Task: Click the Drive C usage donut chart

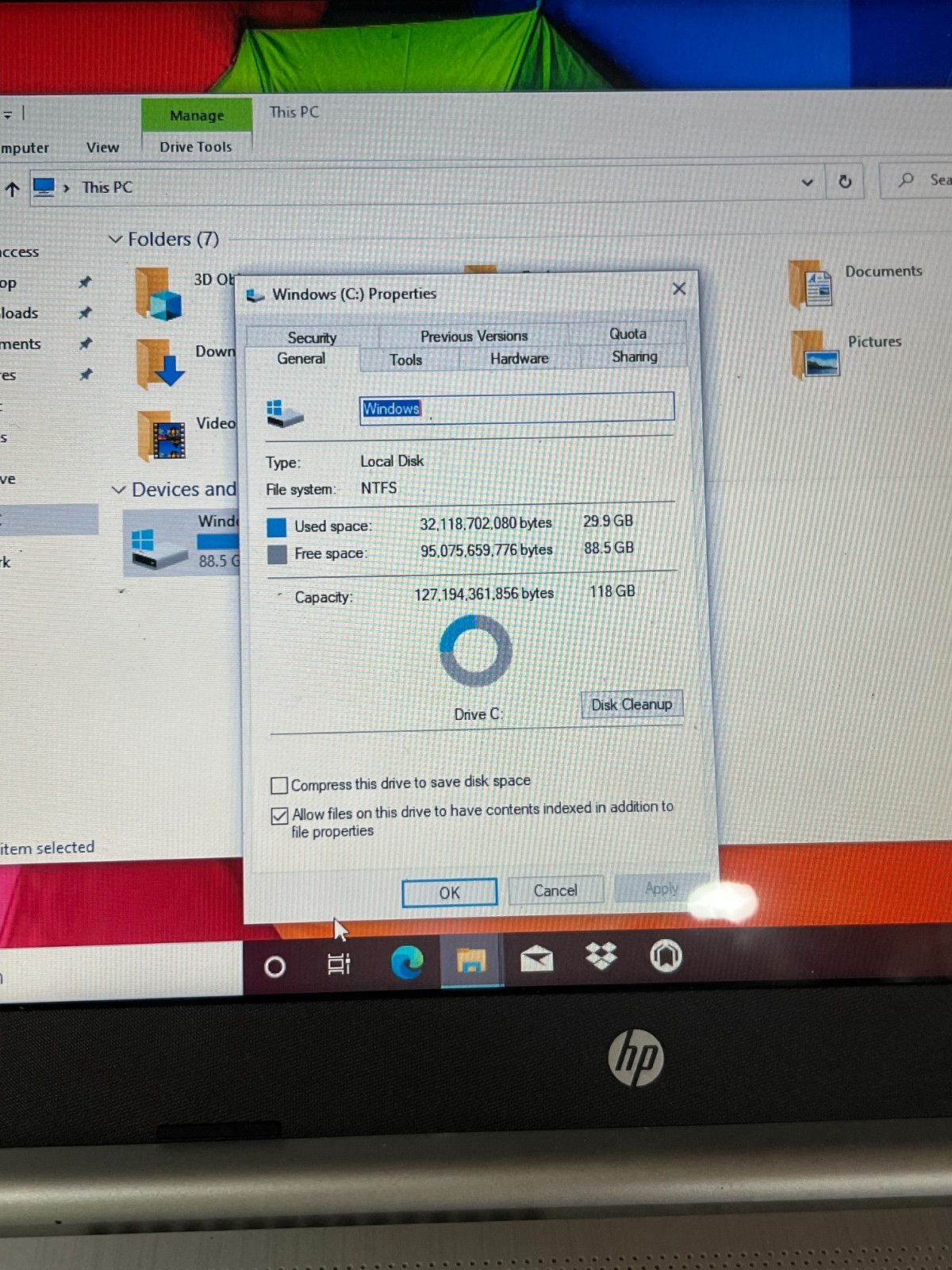Action: [476, 652]
